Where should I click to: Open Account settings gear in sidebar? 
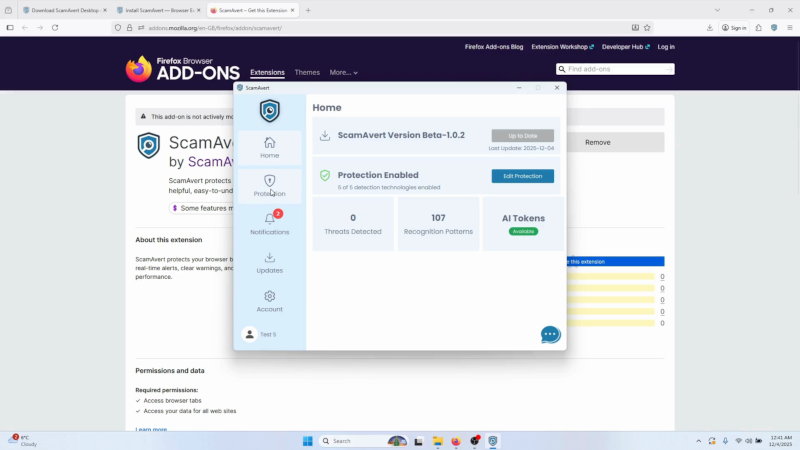coord(269,301)
